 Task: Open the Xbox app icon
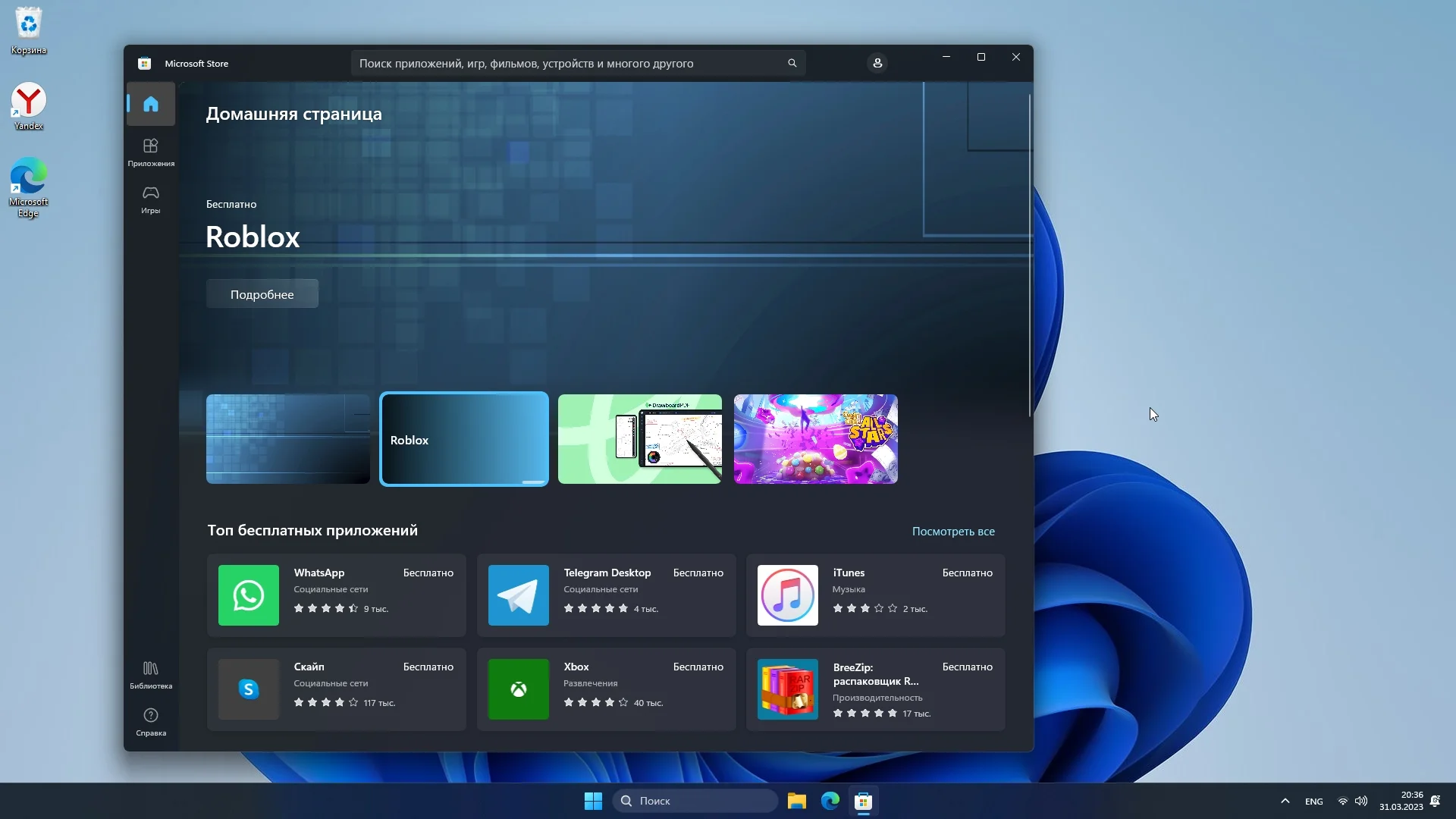pos(518,689)
